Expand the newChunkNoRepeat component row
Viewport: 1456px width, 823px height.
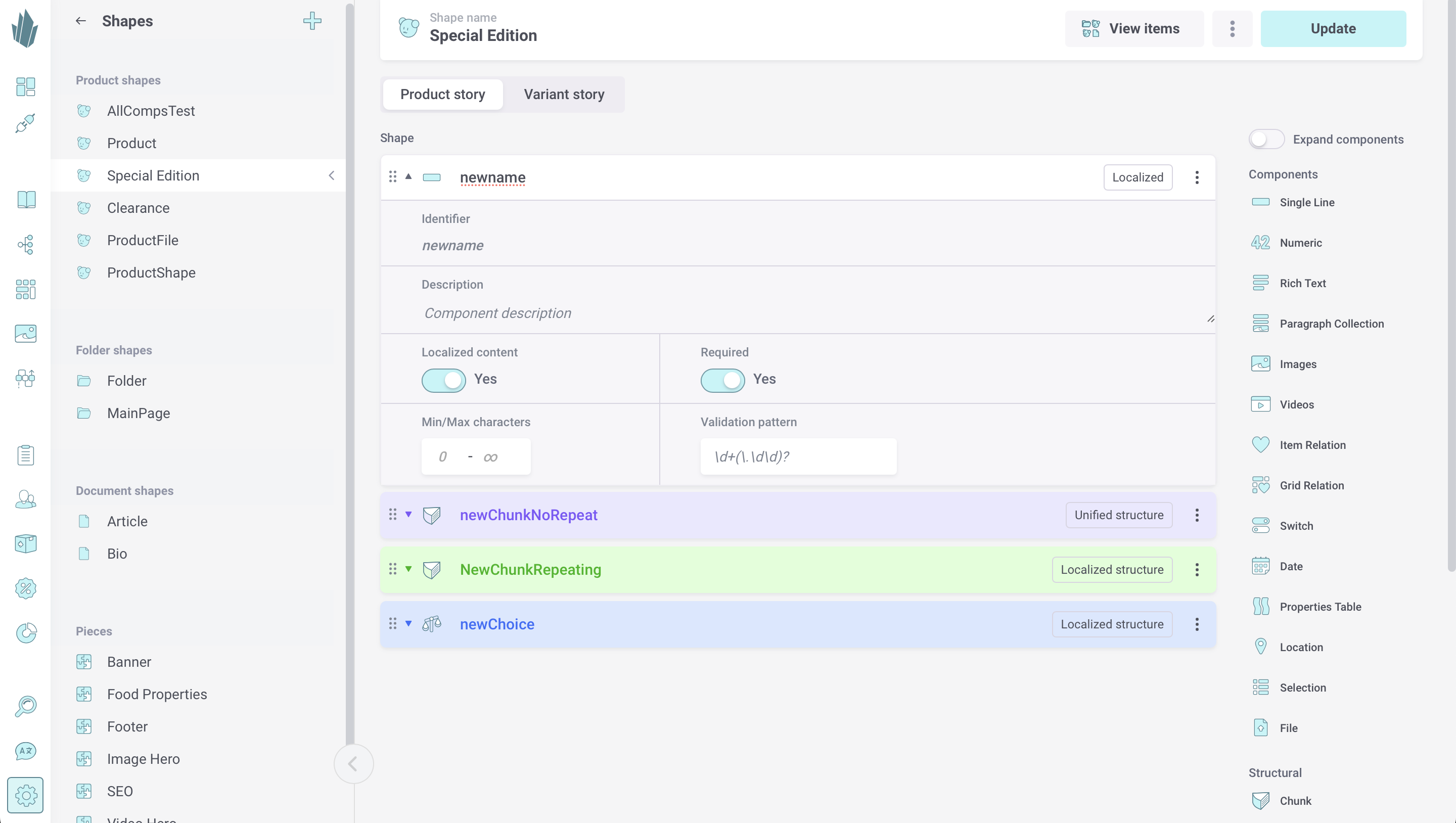(408, 514)
